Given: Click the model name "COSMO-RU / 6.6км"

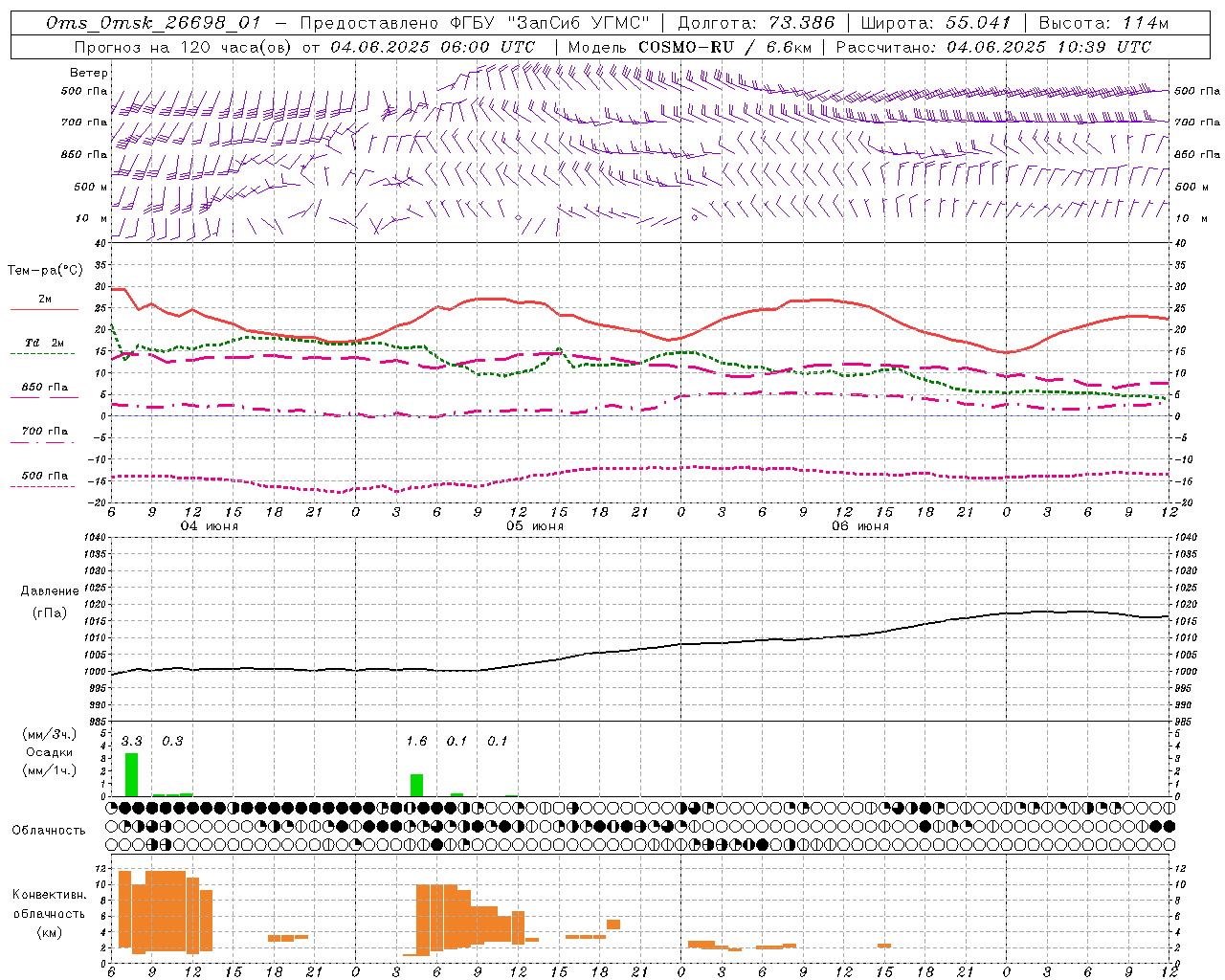Looking at the screenshot, I should [x=725, y=47].
